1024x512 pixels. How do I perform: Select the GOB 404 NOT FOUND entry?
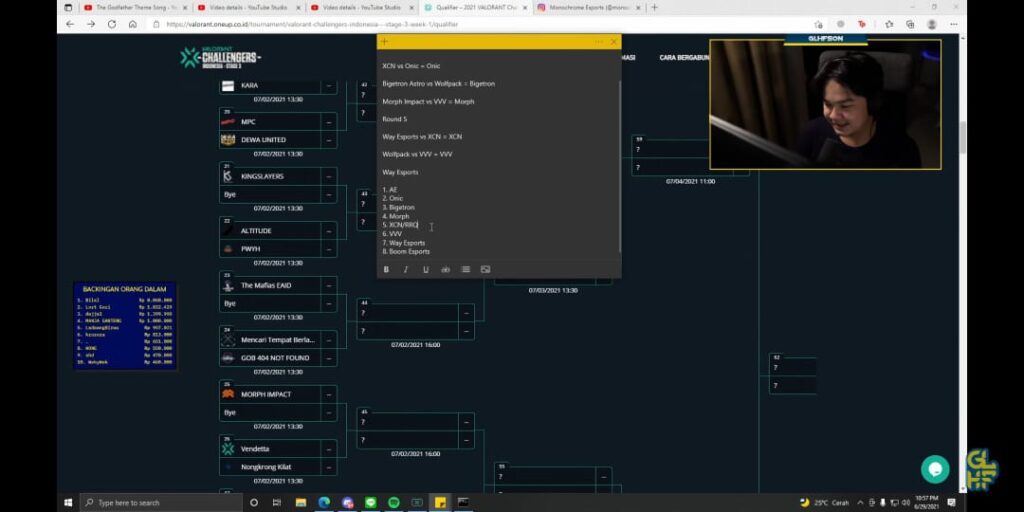point(278,358)
